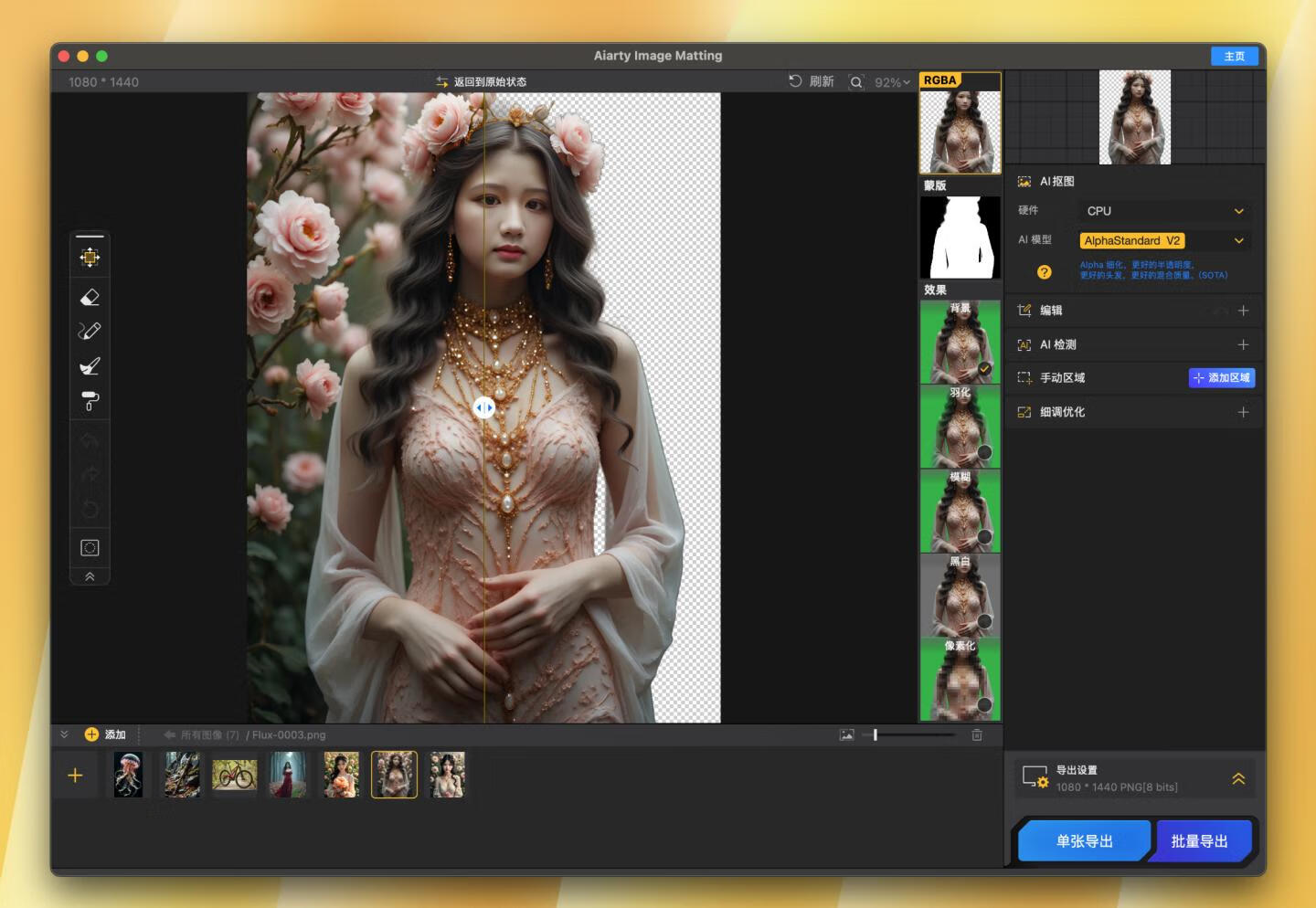
Task: Click the 主页 home button
Action: (1235, 56)
